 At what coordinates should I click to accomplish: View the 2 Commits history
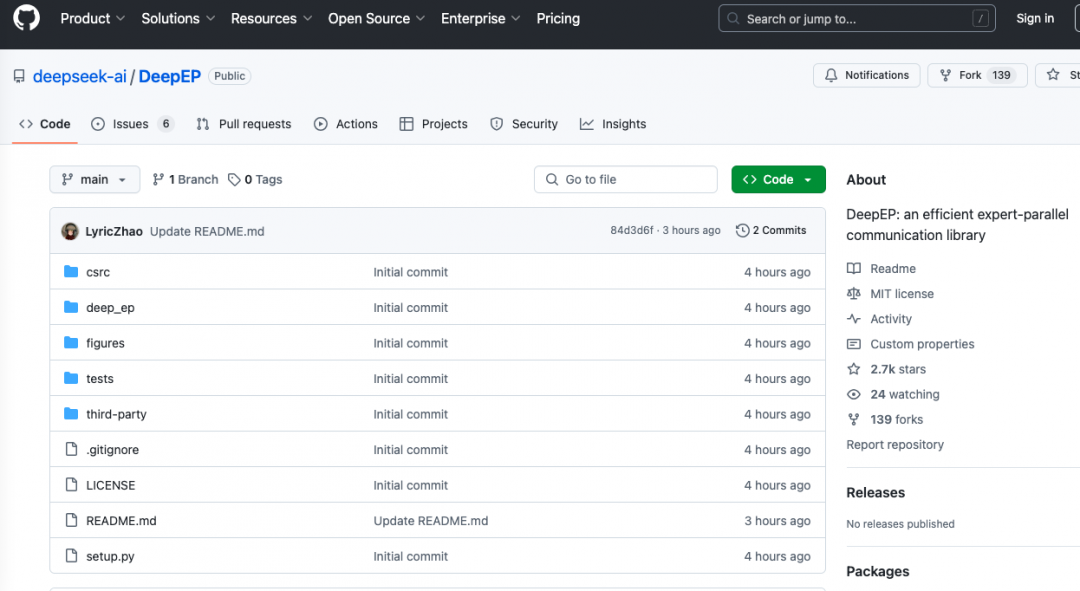[x=771, y=230]
